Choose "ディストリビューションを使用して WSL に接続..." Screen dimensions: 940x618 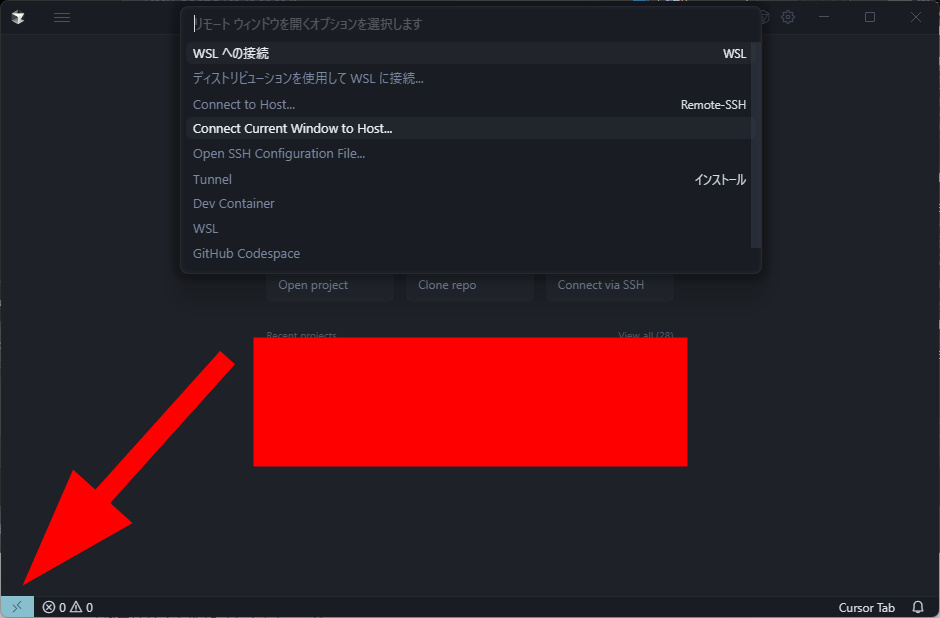pyautogui.click(x=469, y=79)
